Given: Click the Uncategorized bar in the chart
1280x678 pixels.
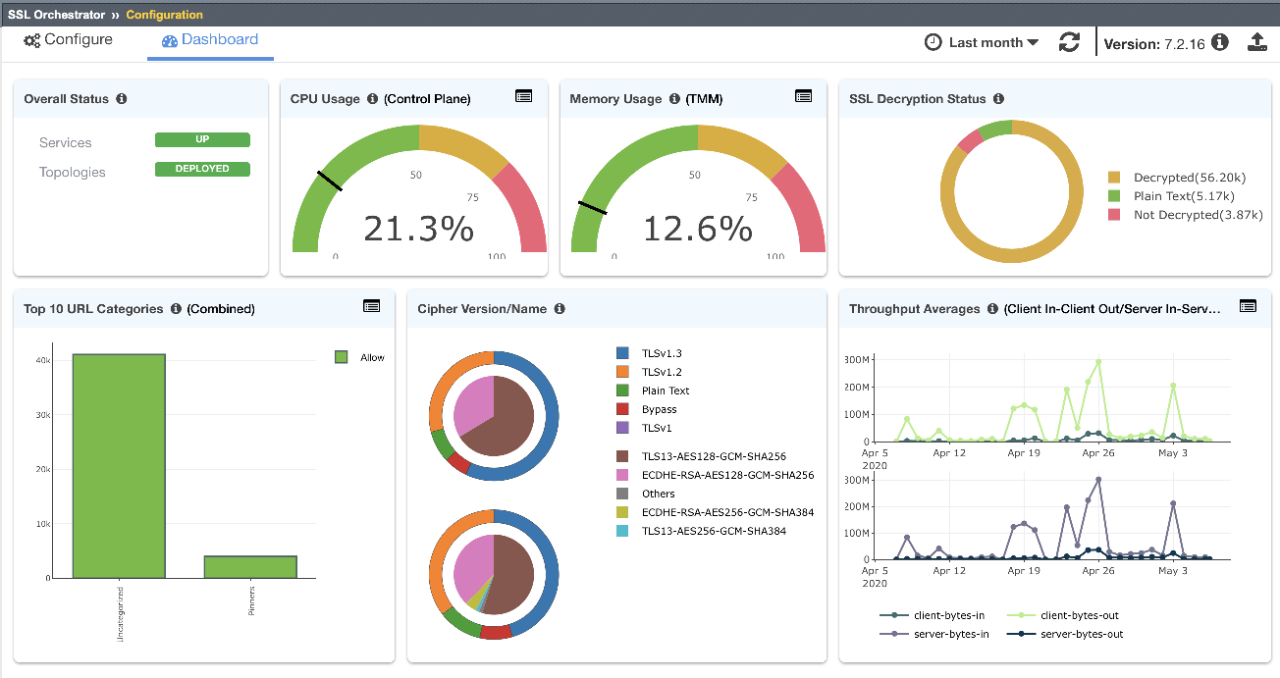Looking at the screenshot, I should click(119, 466).
